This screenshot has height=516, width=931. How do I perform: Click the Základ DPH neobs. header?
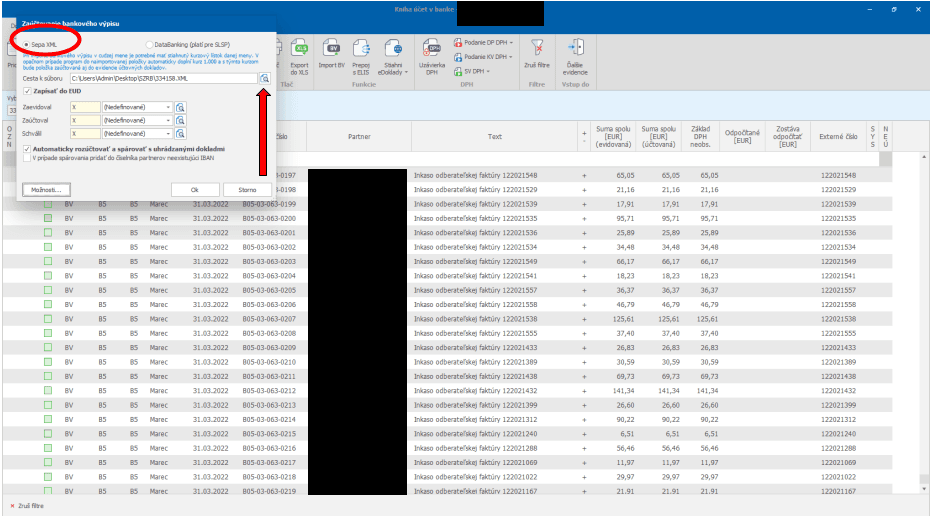701,137
